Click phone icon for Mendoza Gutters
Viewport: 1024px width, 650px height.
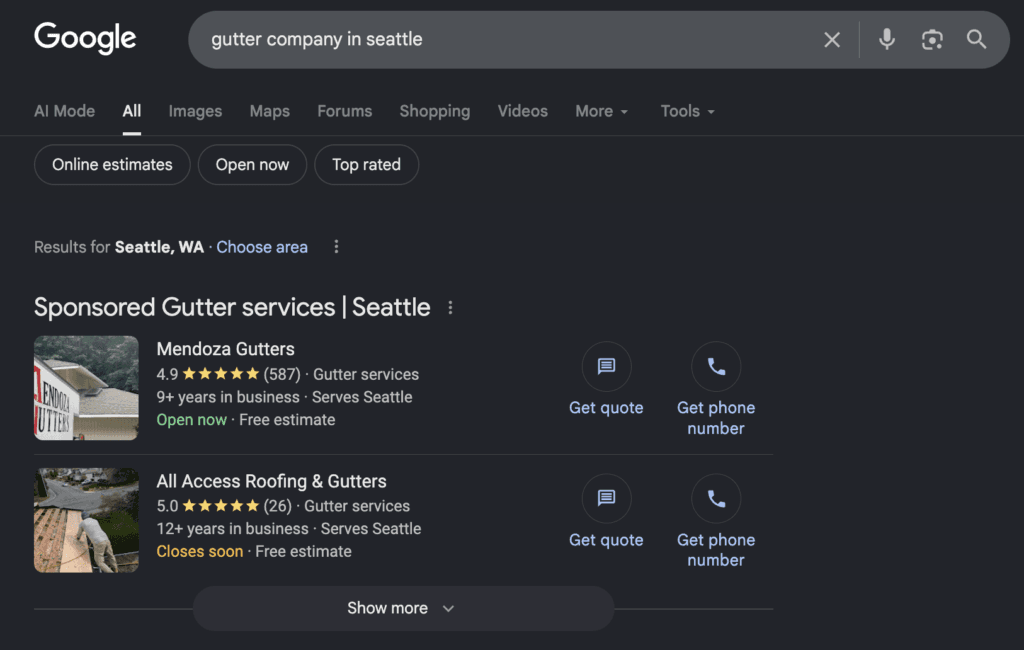pos(716,366)
